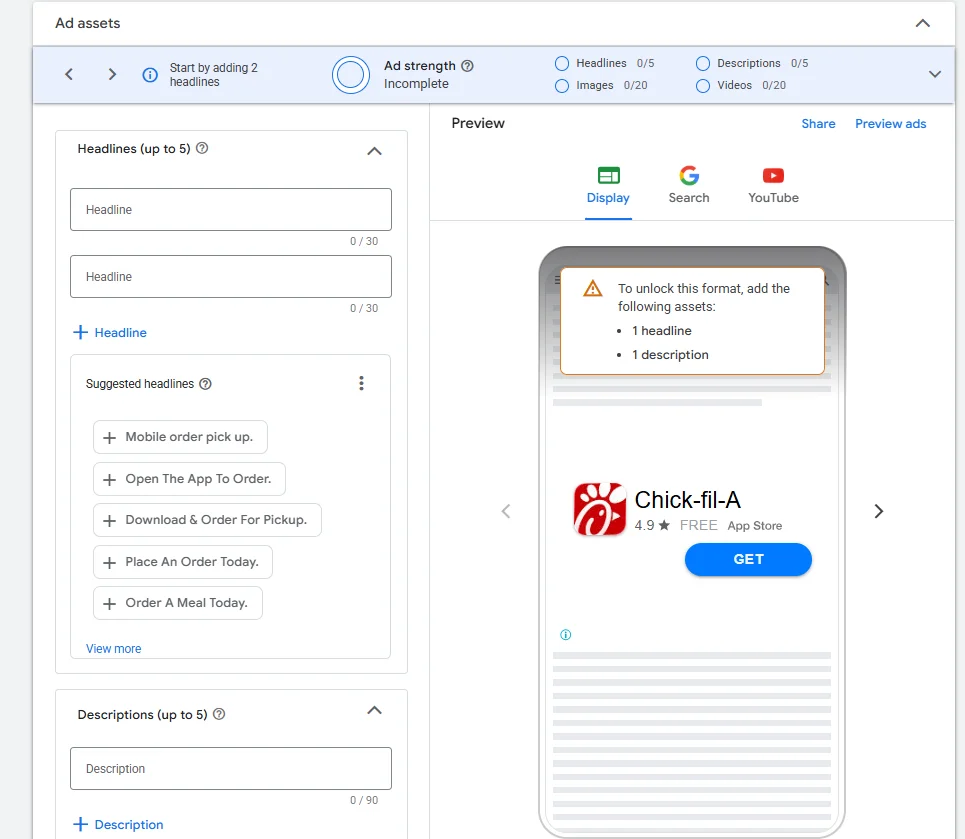This screenshot has width=965, height=839.
Task: Click View more suggested headlines
Action: [x=113, y=649]
